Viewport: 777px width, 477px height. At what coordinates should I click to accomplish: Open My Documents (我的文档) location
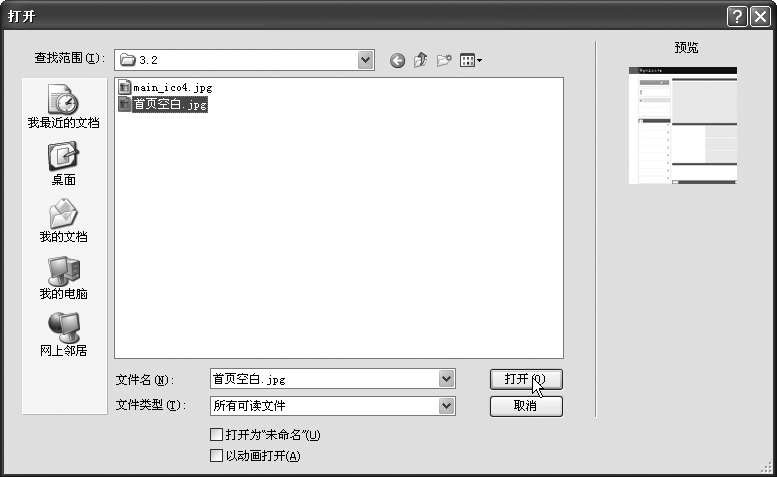coord(64,220)
